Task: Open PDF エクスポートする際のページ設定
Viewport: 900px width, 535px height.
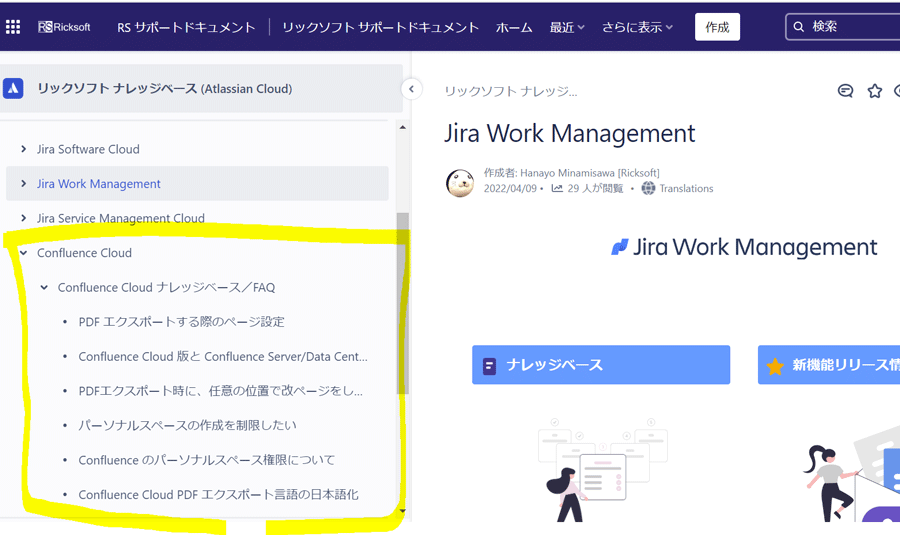Action: coord(181,321)
